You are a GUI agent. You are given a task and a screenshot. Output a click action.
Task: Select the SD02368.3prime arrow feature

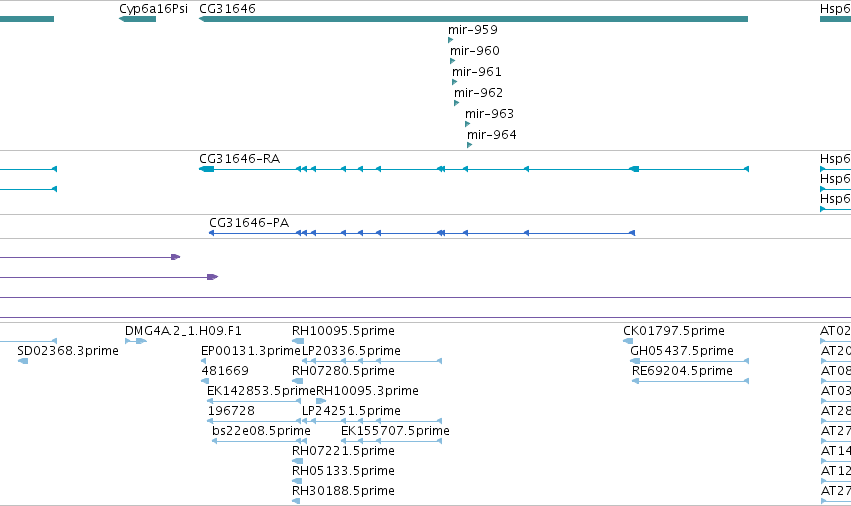23,361
